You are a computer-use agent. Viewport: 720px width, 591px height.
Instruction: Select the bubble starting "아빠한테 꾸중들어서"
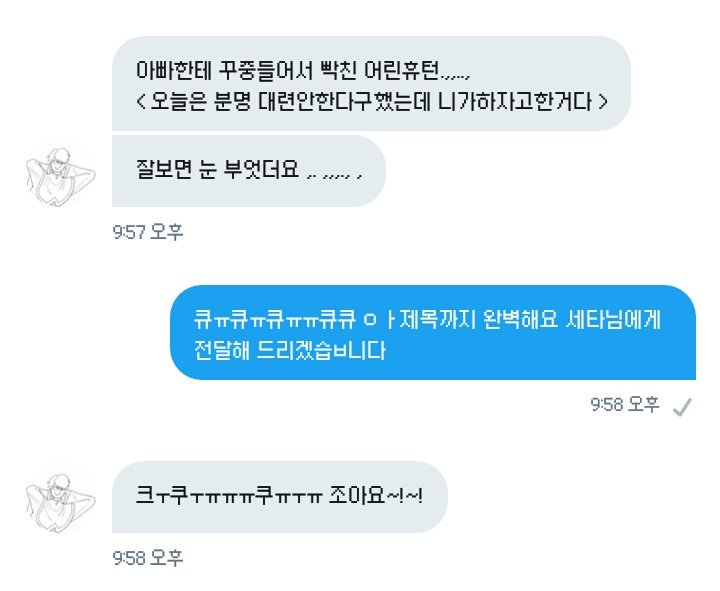tap(371, 84)
